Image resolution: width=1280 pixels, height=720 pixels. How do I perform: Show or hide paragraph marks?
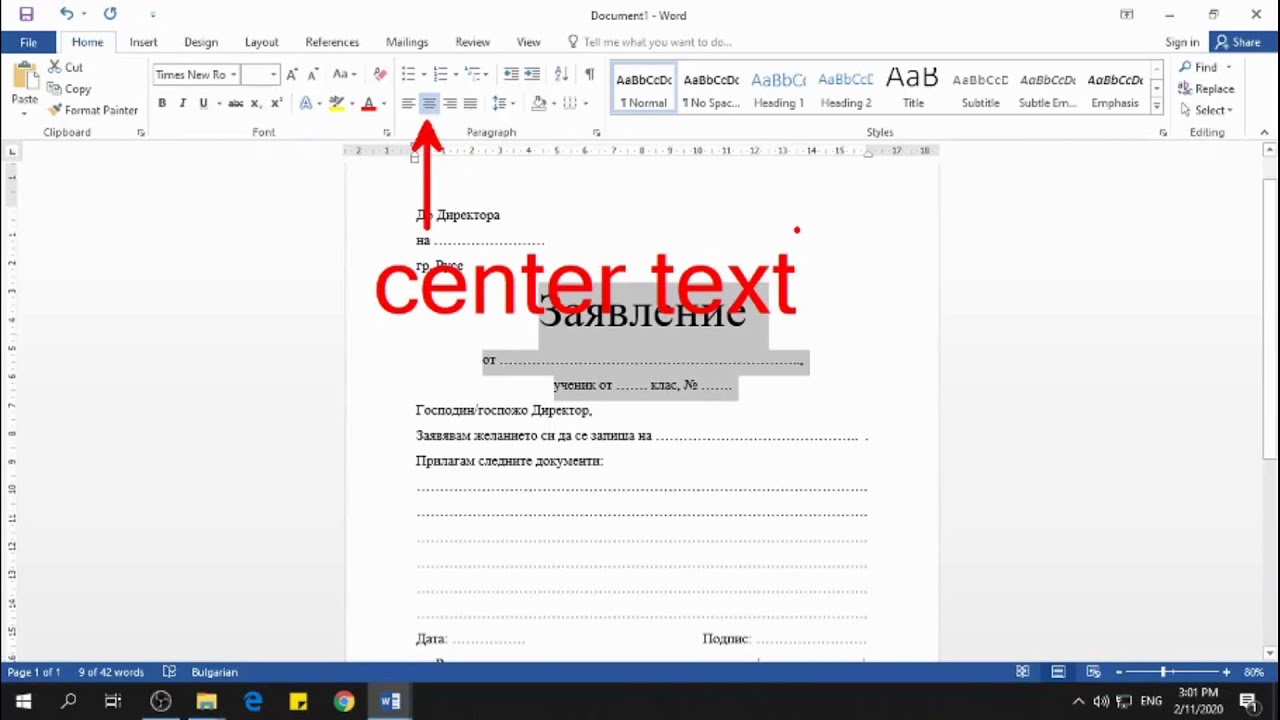[589, 74]
